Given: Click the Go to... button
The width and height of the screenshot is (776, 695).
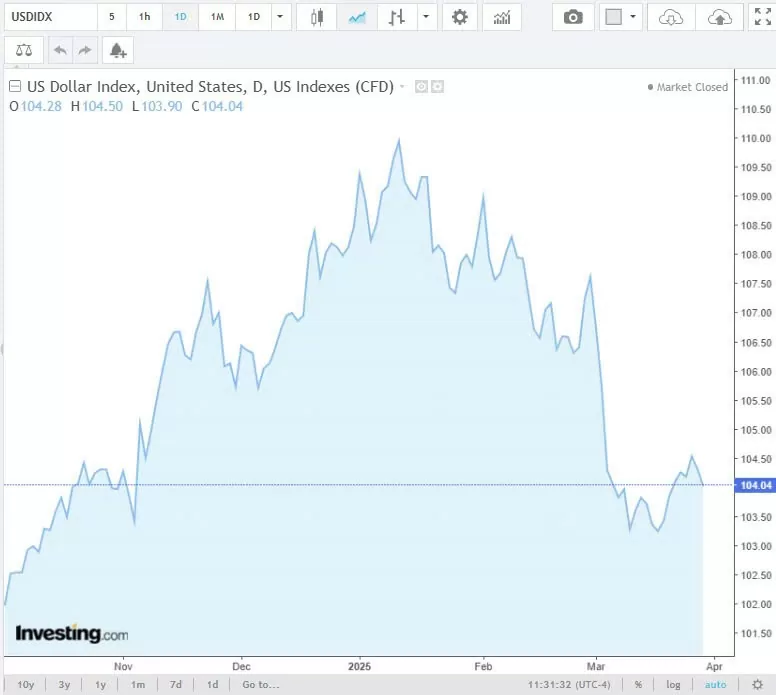Looking at the screenshot, I should click(x=260, y=685).
